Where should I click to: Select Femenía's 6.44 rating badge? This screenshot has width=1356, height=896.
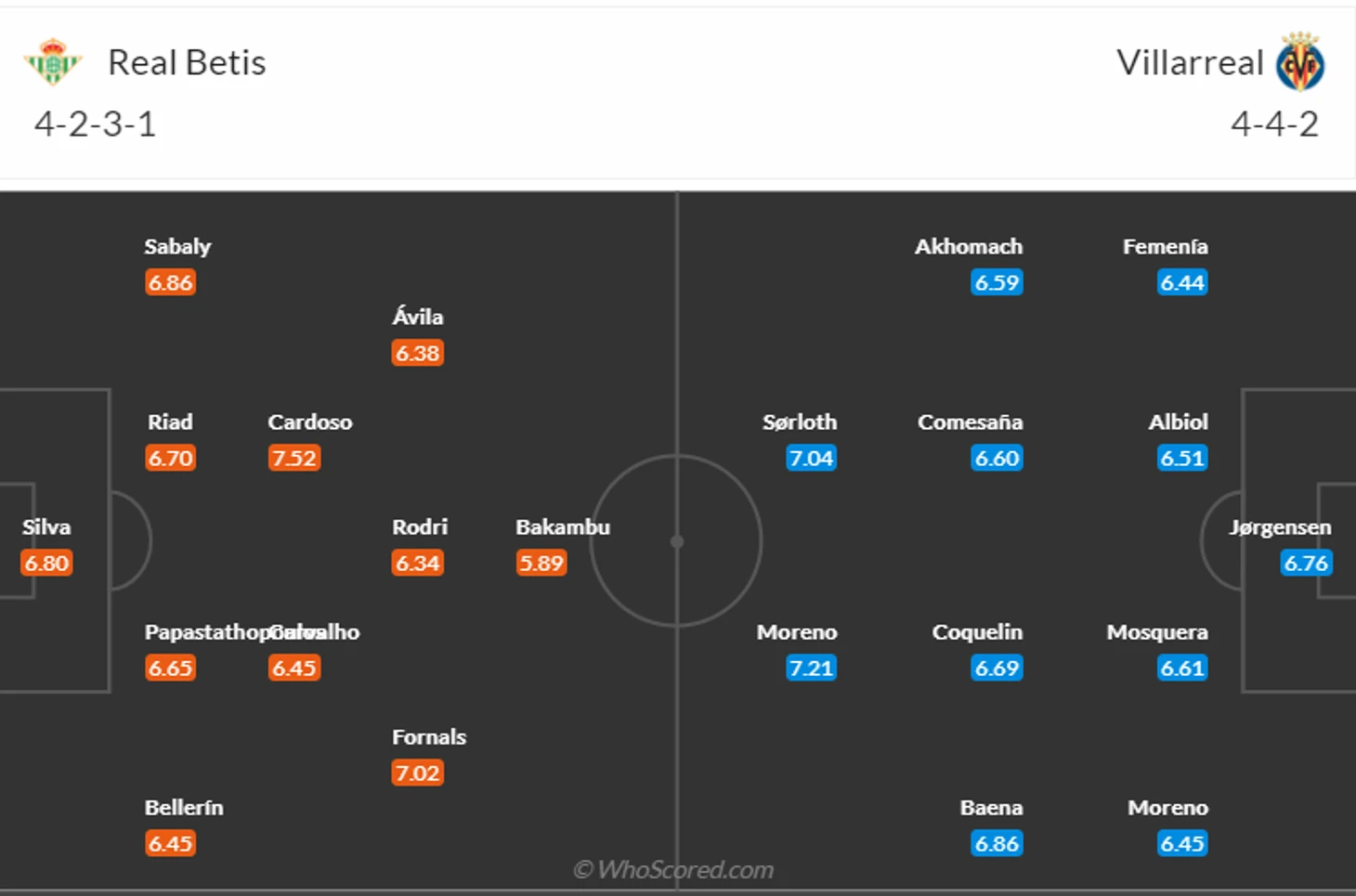click(x=1182, y=282)
